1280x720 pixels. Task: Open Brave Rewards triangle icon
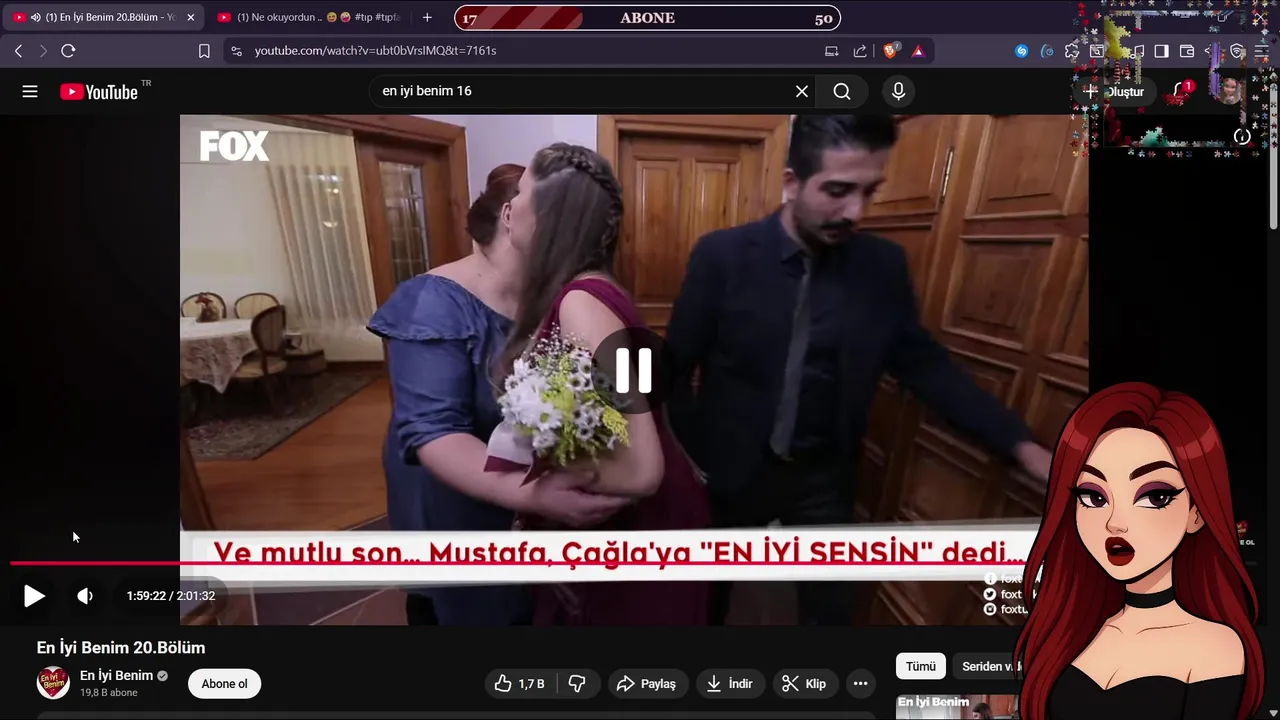pyautogui.click(x=918, y=51)
